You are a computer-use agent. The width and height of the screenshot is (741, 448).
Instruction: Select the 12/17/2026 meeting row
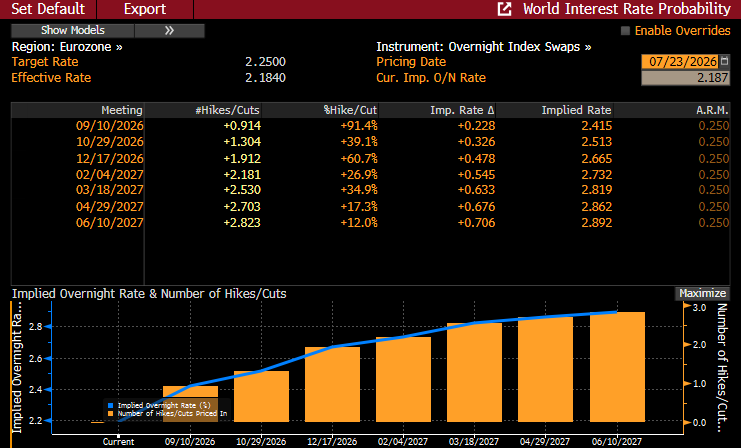(x=370, y=158)
